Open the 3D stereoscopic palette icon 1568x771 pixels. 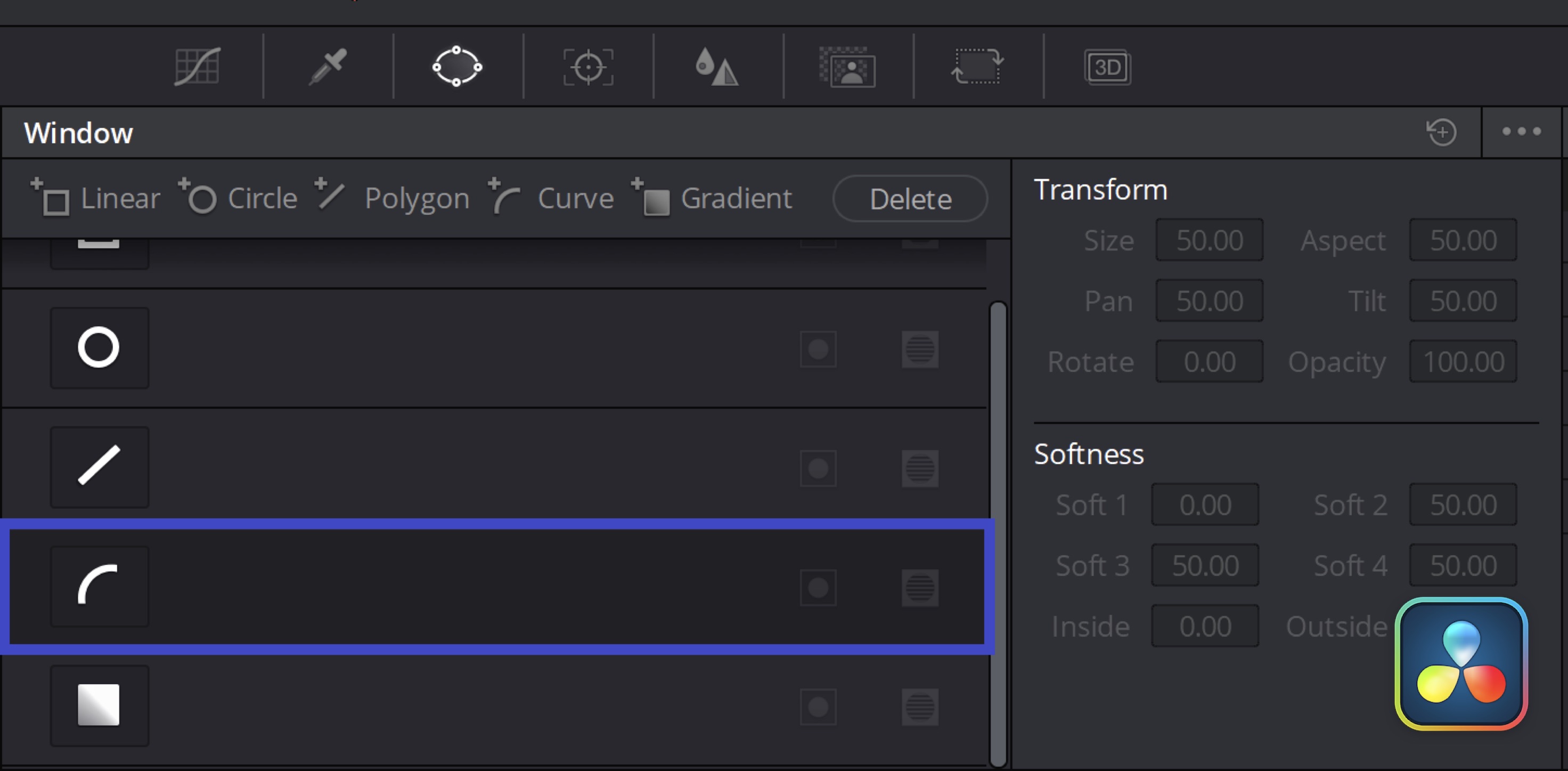pos(1107,67)
